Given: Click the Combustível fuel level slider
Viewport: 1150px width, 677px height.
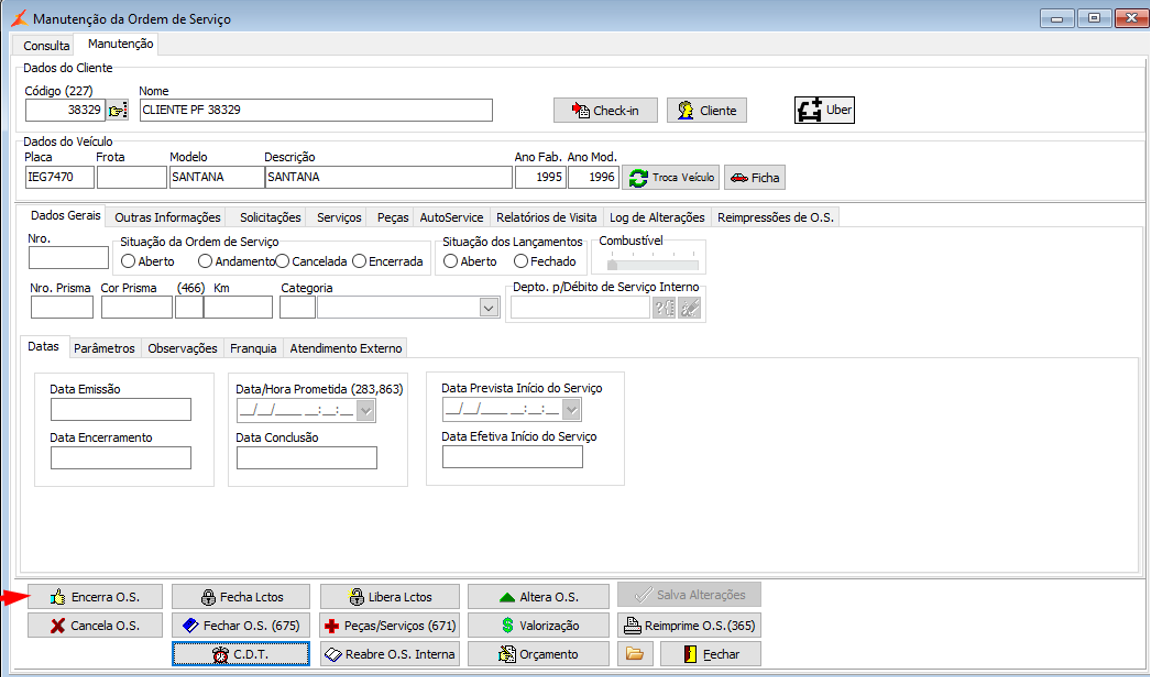Looking at the screenshot, I should coord(653,262).
